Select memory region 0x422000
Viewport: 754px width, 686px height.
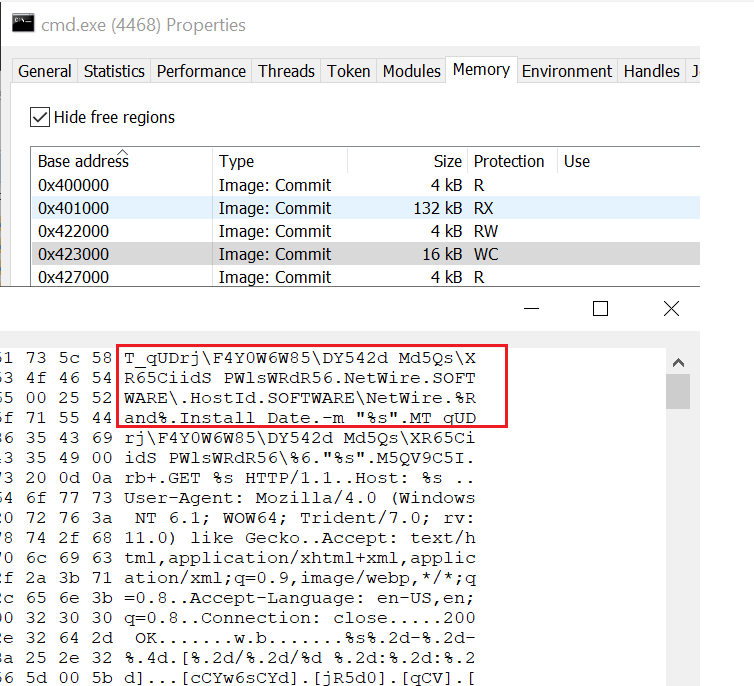tap(365, 231)
